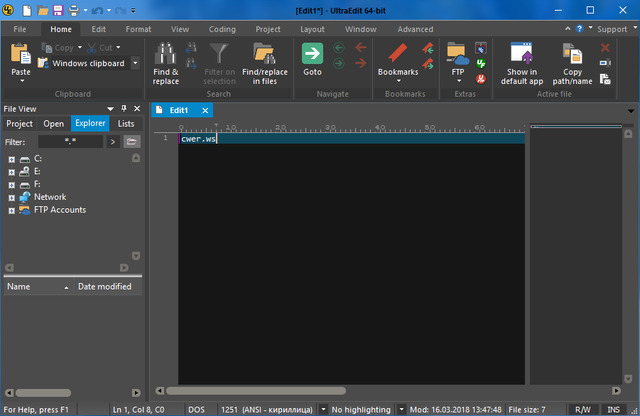640x416 pixels.
Task: Switch to the Lists tab in File View
Action: pos(126,124)
